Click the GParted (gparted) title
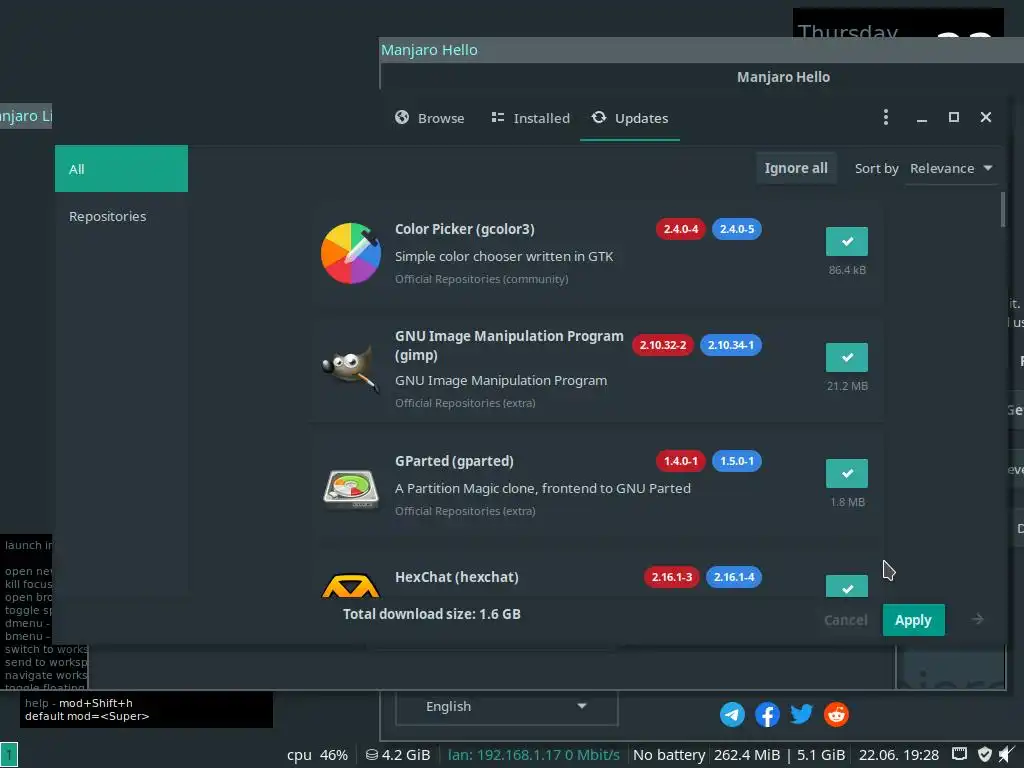 tap(455, 461)
